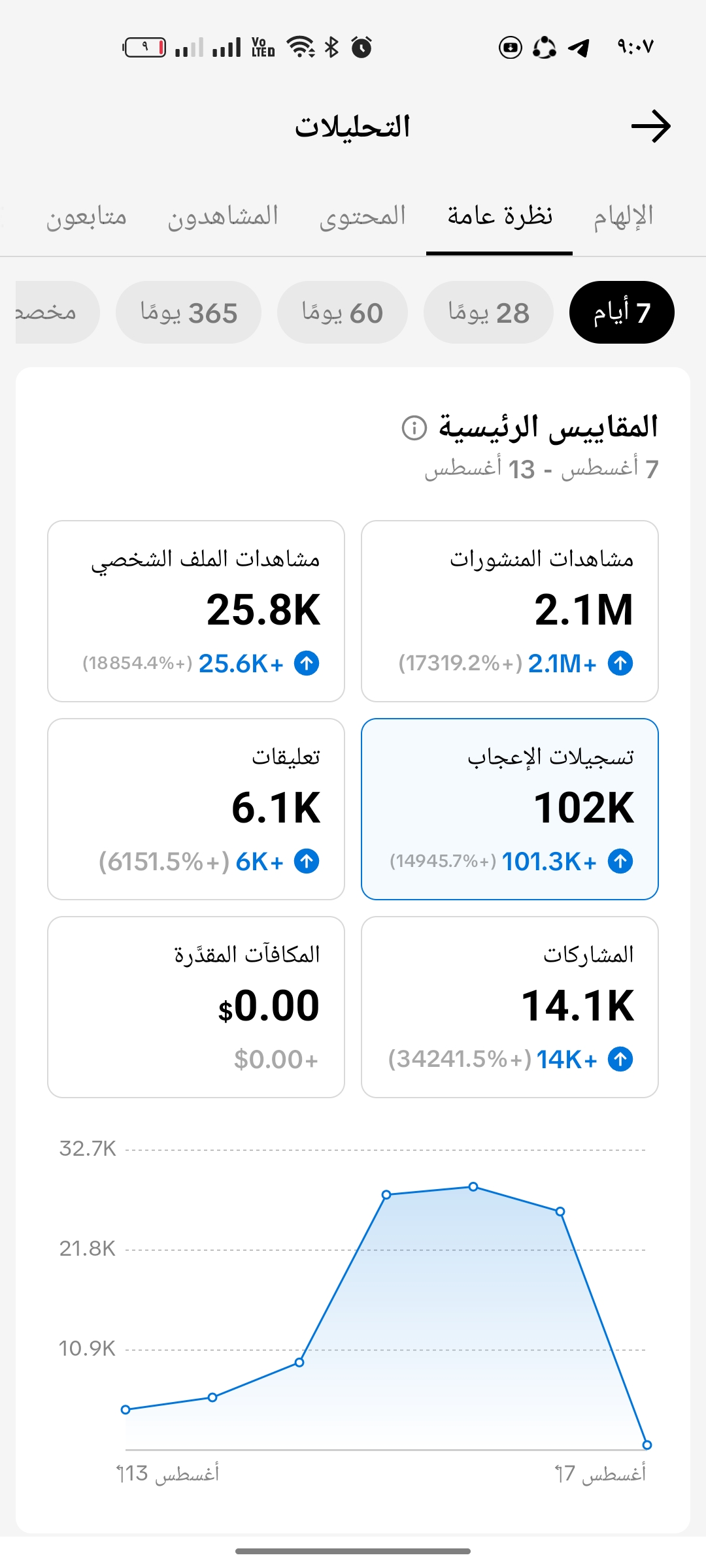Select the 7 أيام time range chip
Viewport: 706px width, 1568px height.
(x=622, y=312)
